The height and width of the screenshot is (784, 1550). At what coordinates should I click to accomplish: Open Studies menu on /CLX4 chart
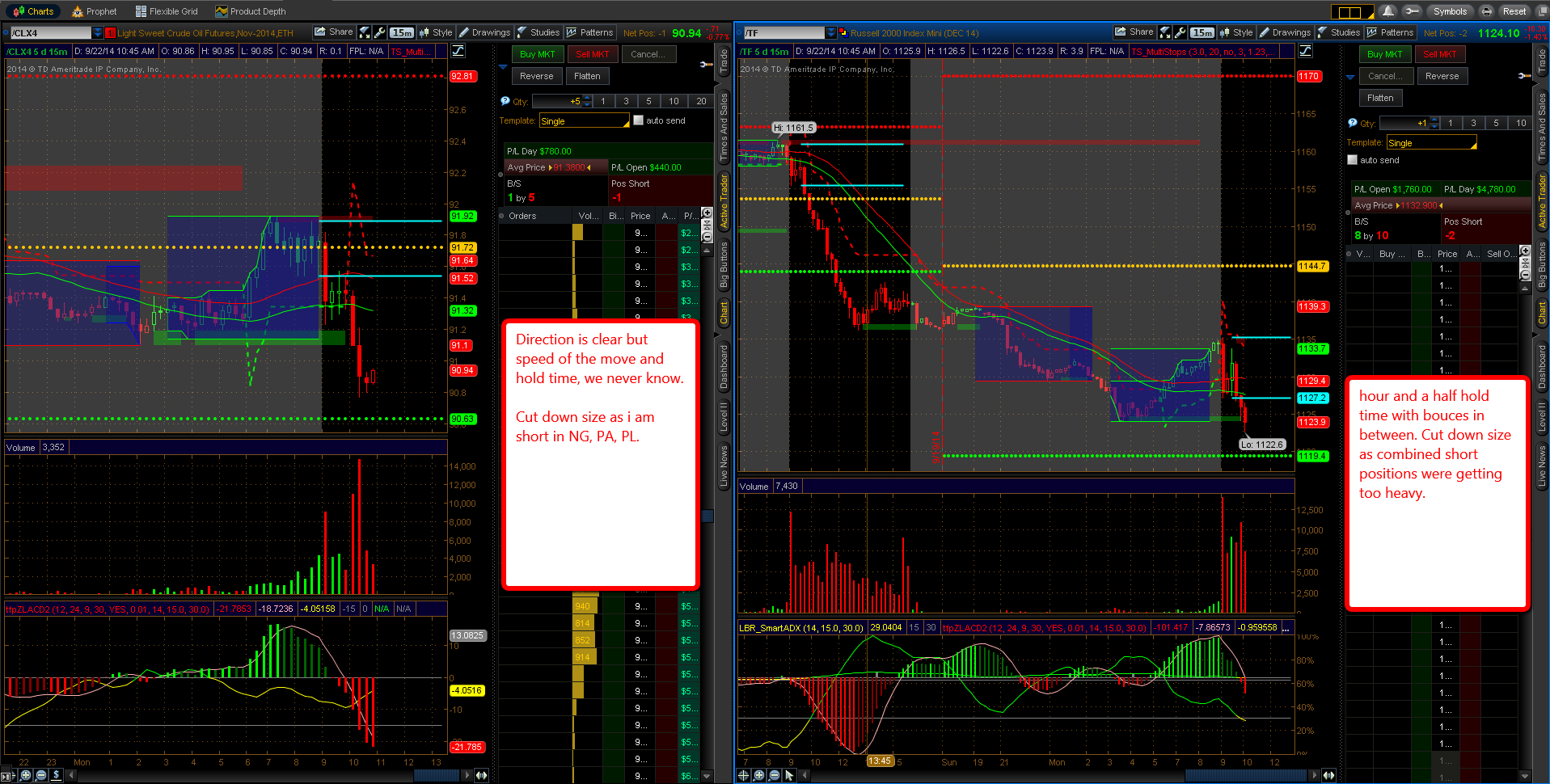pos(538,32)
